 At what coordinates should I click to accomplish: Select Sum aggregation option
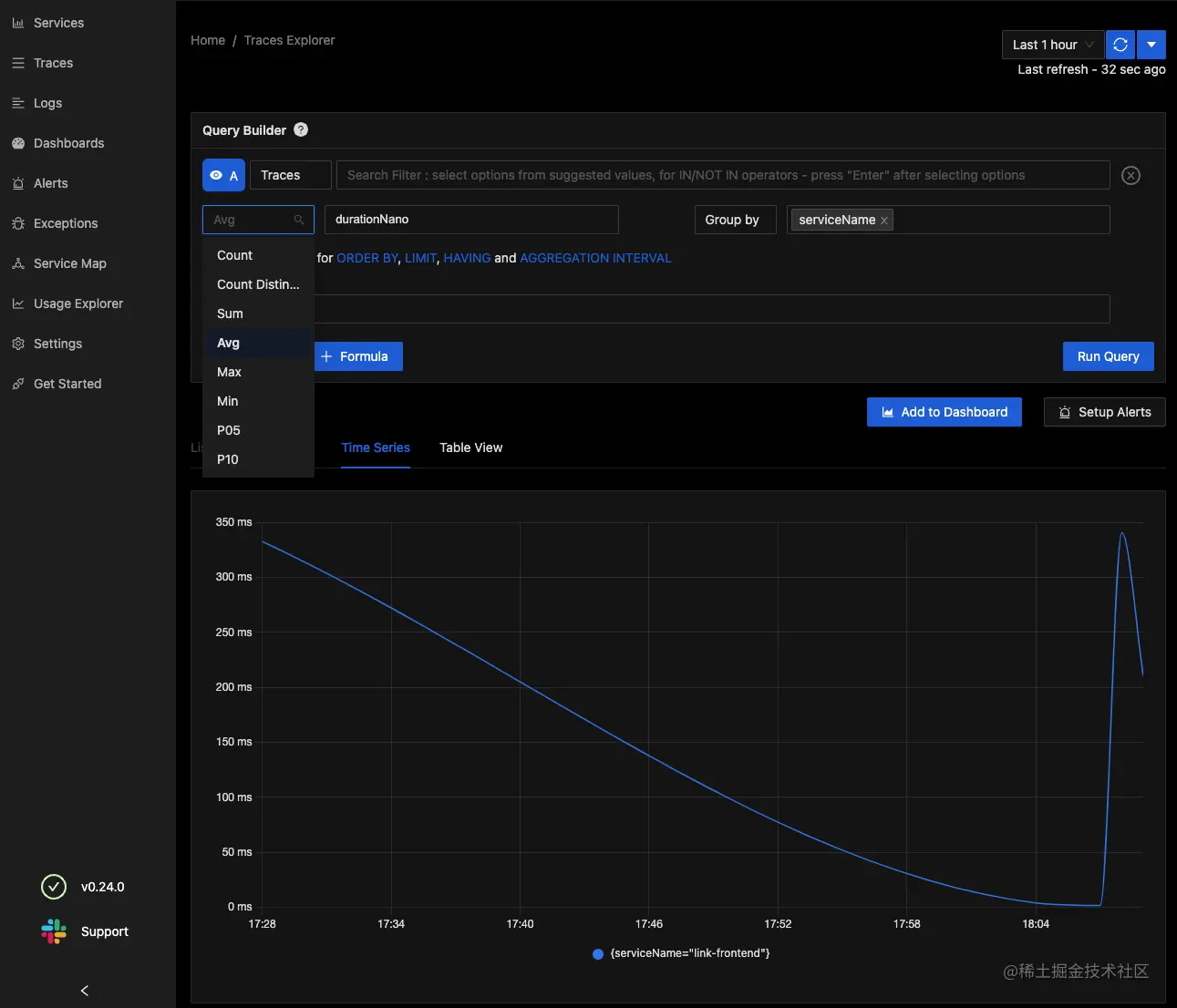click(x=258, y=314)
